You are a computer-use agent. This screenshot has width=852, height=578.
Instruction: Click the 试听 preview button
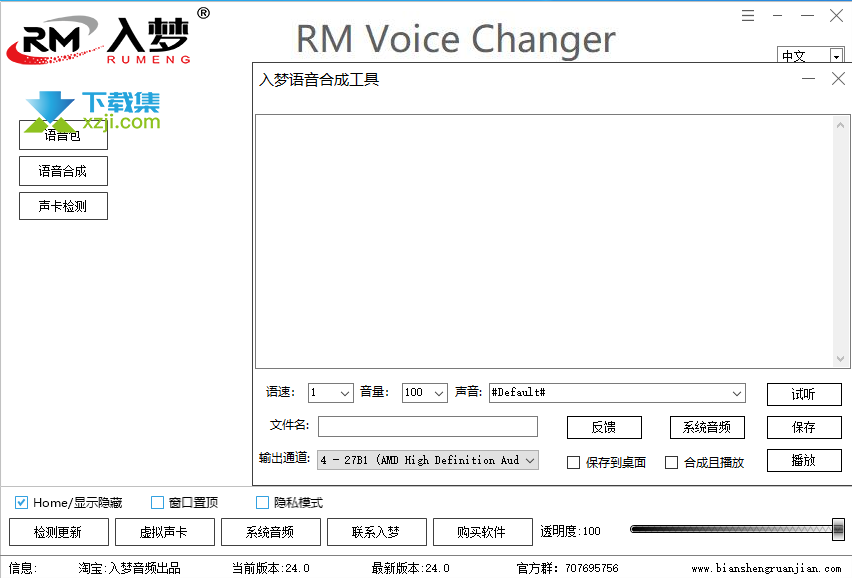(804, 394)
